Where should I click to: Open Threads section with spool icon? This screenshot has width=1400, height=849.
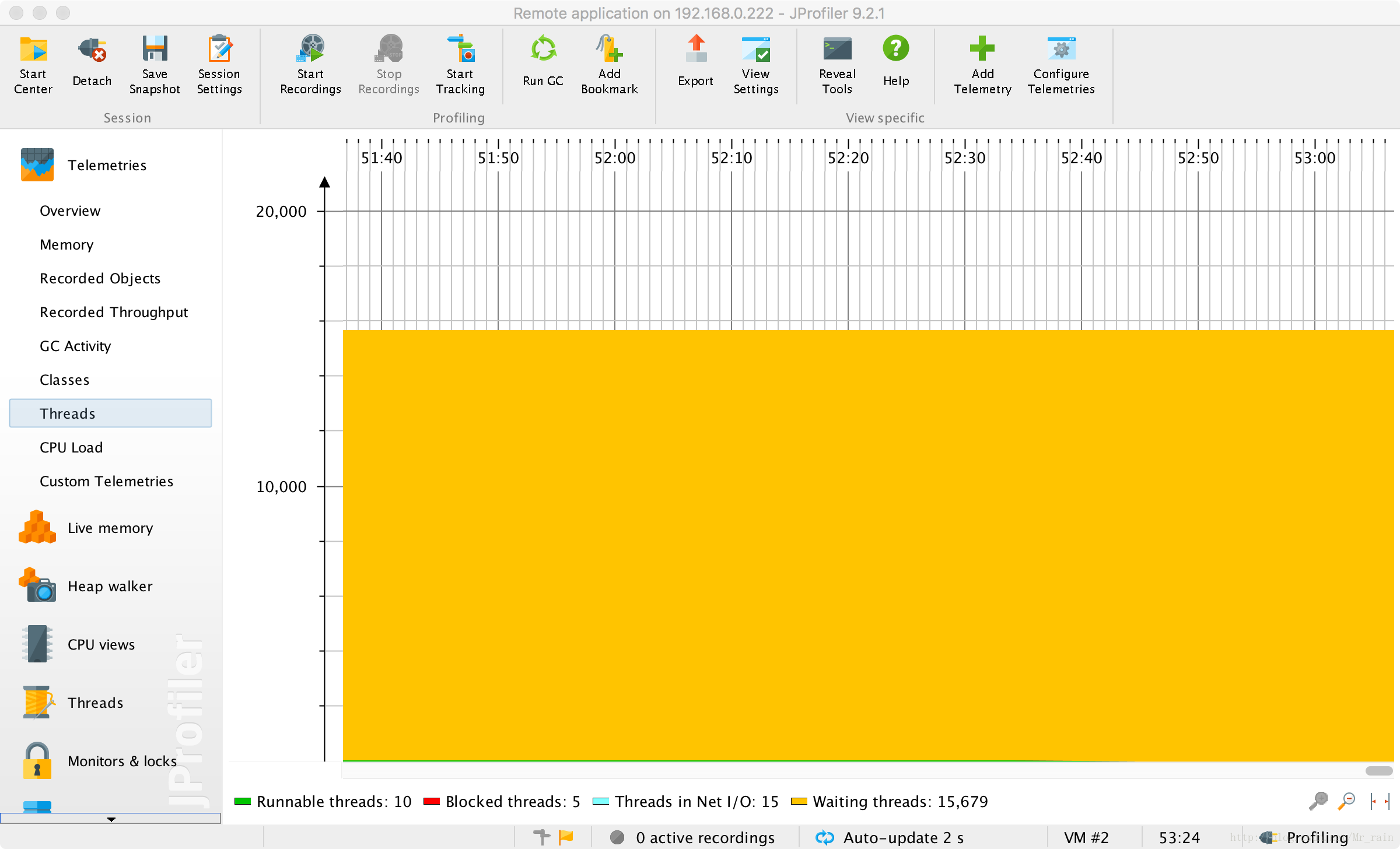[73, 703]
